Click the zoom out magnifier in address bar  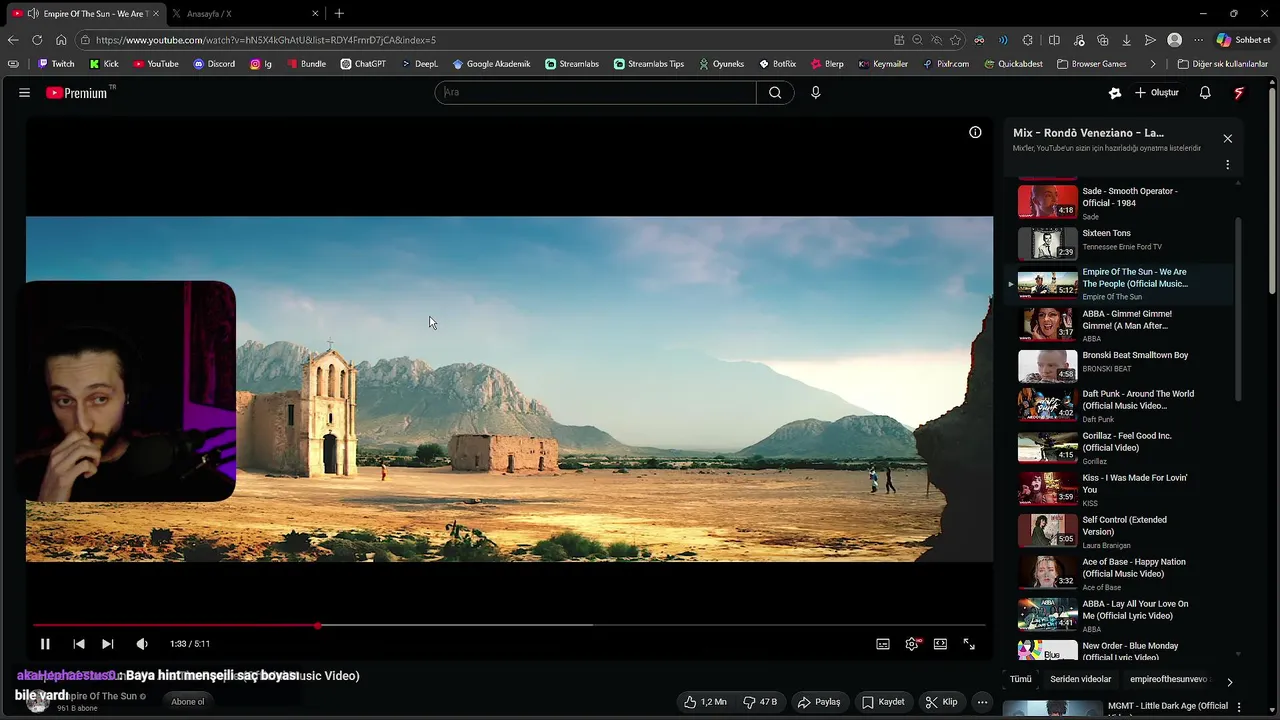(917, 40)
